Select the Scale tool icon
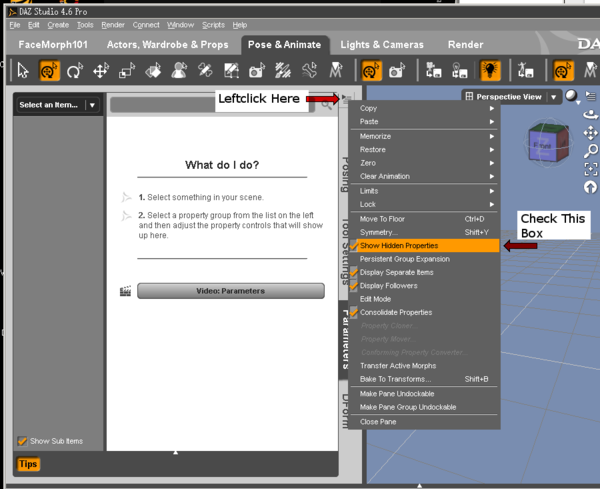 [x=127, y=71]
